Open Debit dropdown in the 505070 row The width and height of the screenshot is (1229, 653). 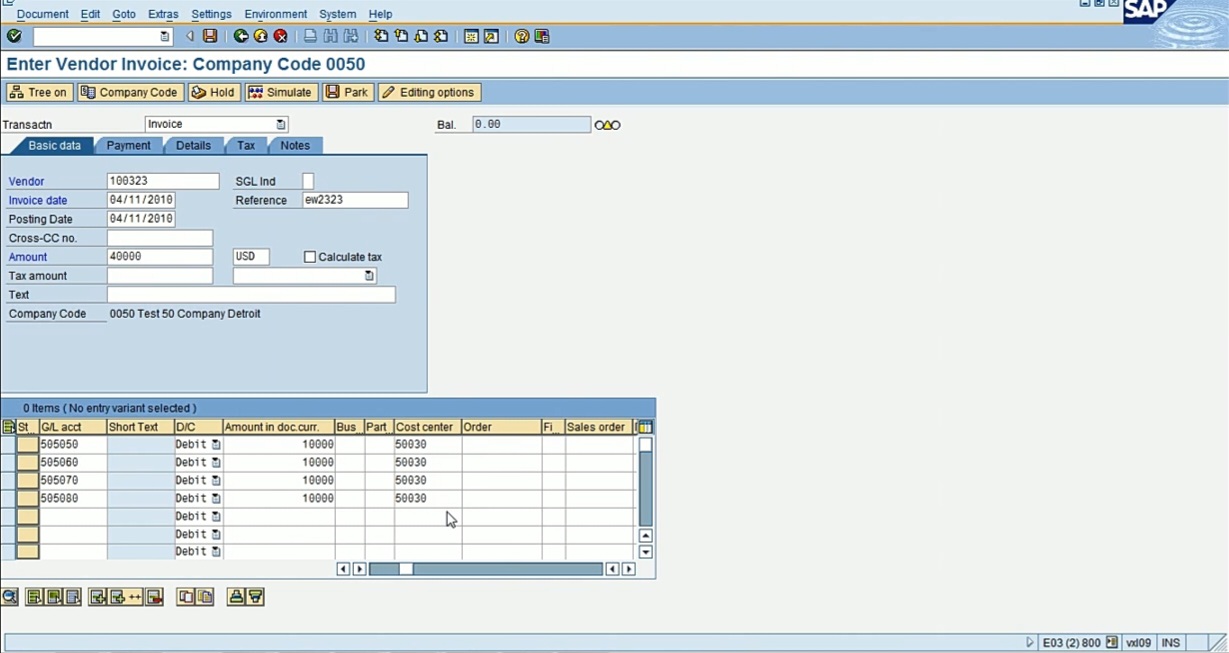coord(216,481)
